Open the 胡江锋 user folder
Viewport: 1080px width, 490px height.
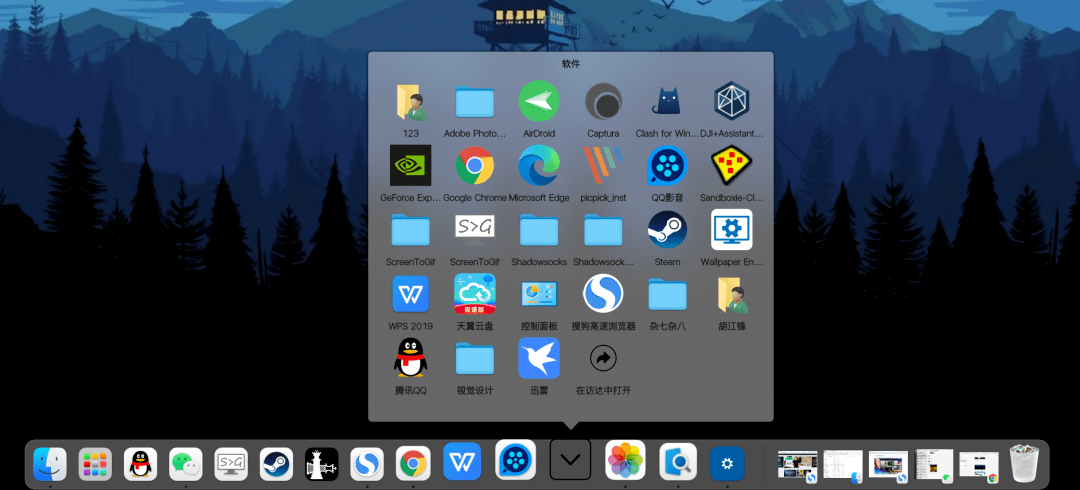click(731, 295)
